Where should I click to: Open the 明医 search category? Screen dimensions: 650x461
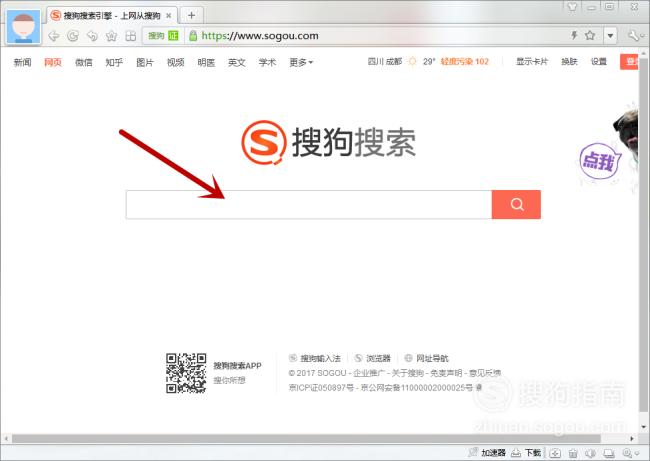click(206, 62)
